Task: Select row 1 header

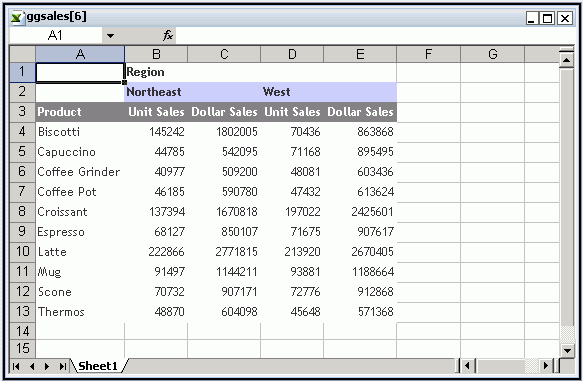Action: point(22,71)
